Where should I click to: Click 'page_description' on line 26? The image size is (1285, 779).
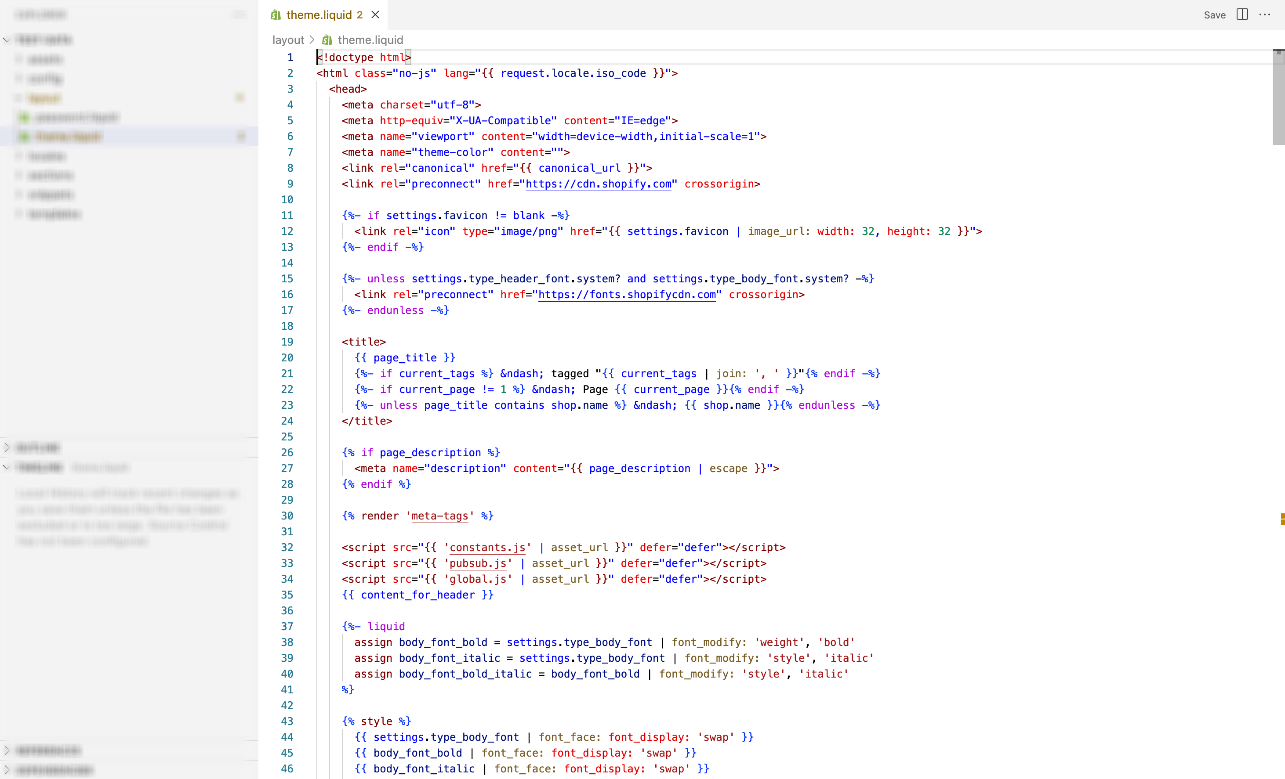tap(431, 453)
